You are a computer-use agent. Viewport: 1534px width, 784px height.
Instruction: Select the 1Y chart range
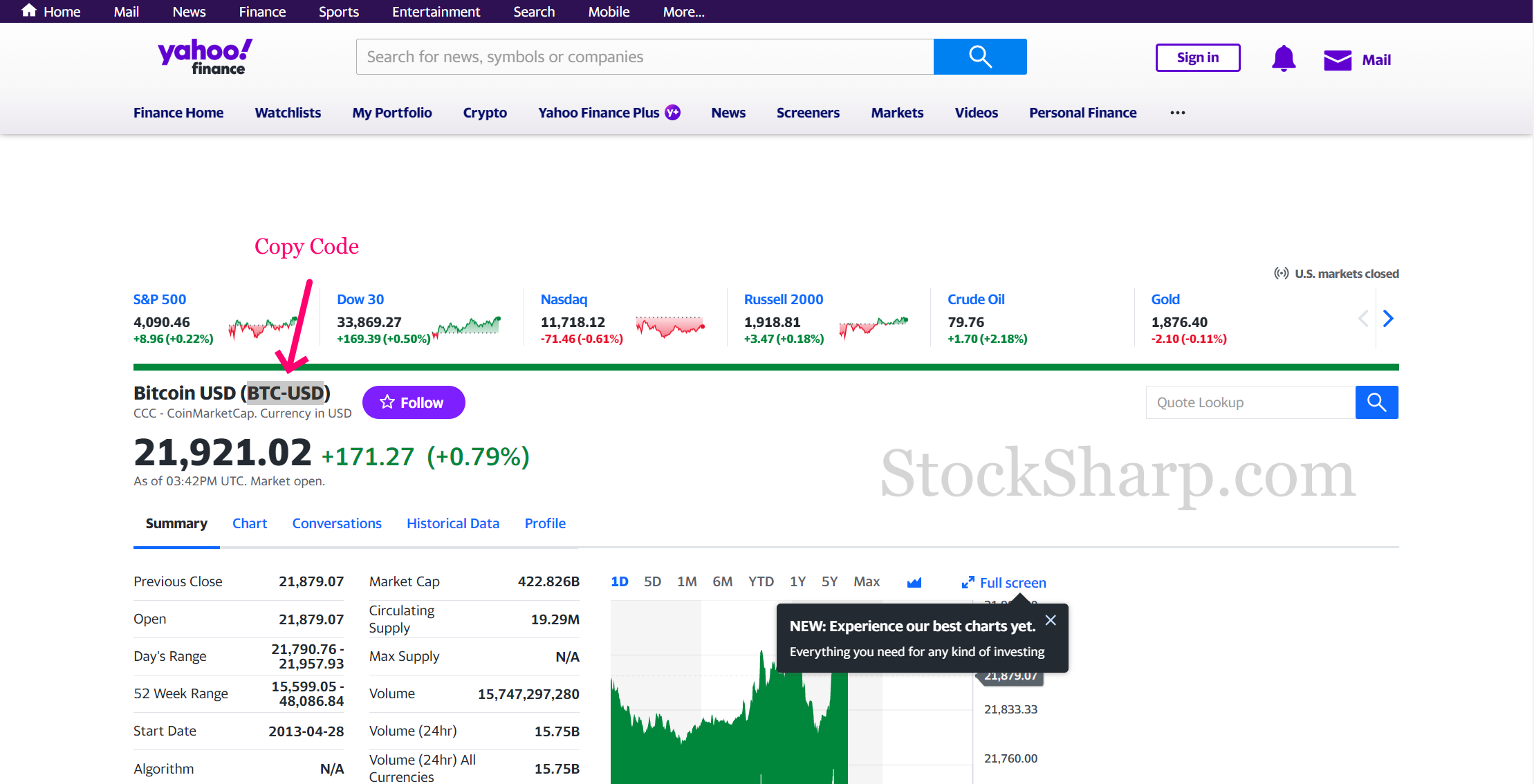click(797, 581)
